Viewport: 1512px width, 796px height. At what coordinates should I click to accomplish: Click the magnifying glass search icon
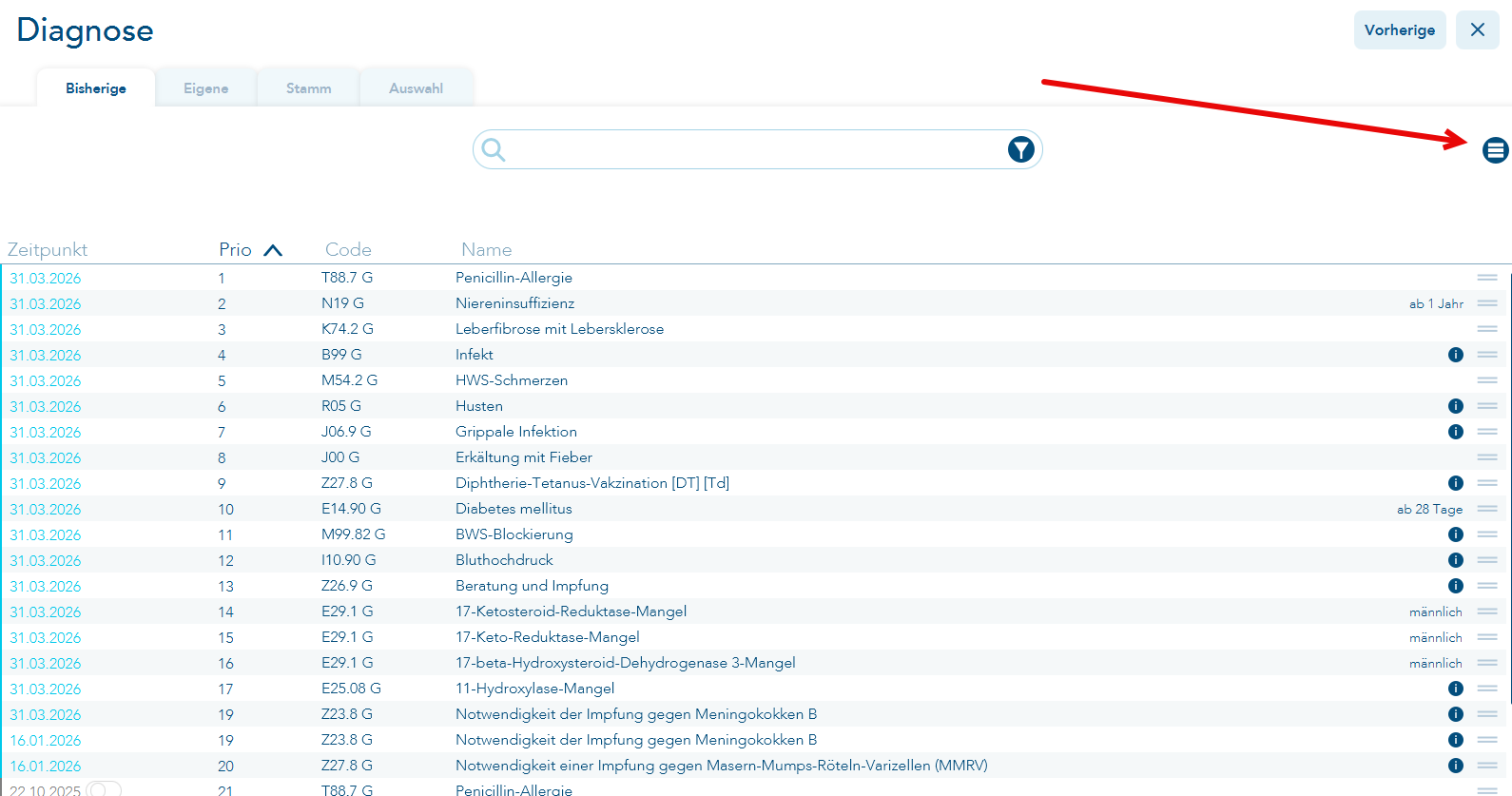[x=493, y=150]
